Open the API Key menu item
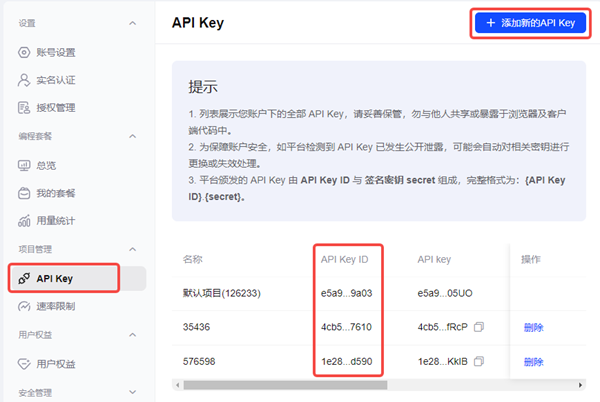Viewport: 600px width, 402px height. click(65, 278)
